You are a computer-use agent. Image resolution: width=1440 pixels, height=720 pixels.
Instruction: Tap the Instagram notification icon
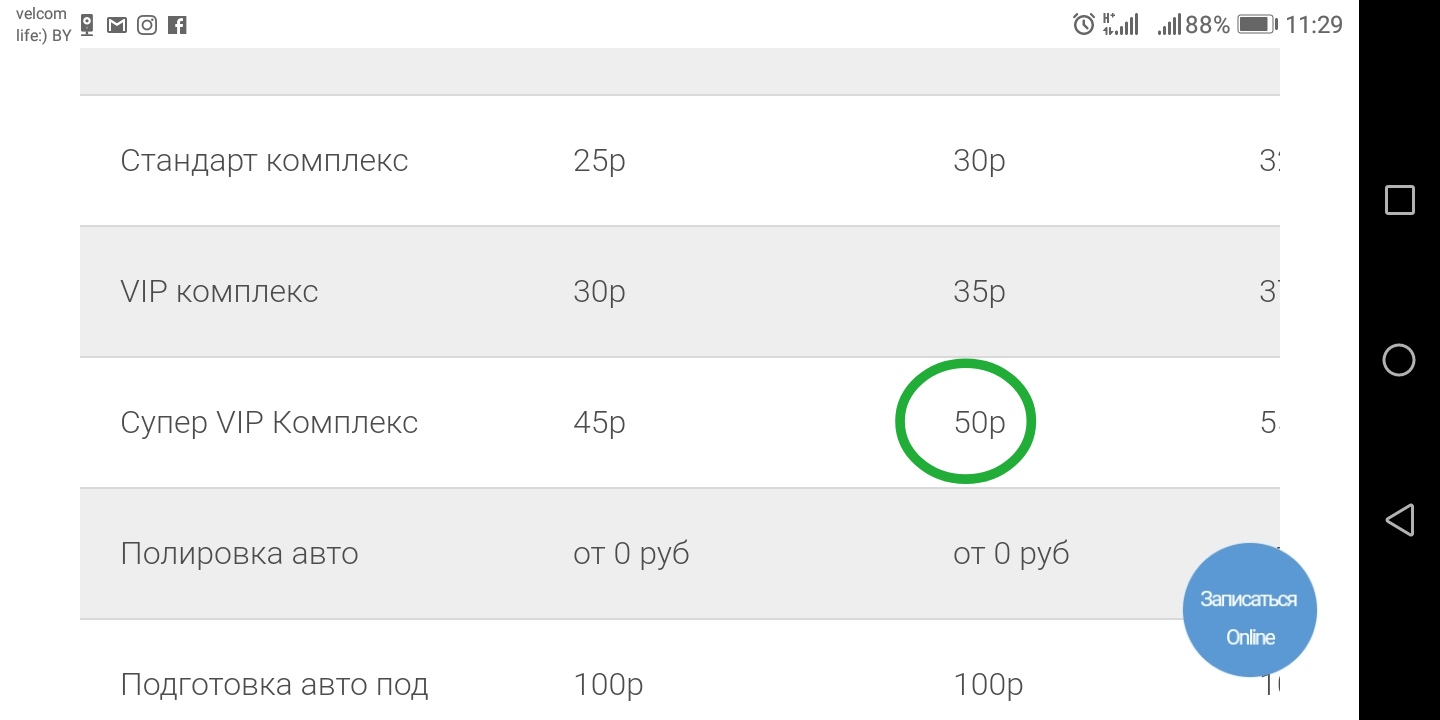tap(147, 25)
